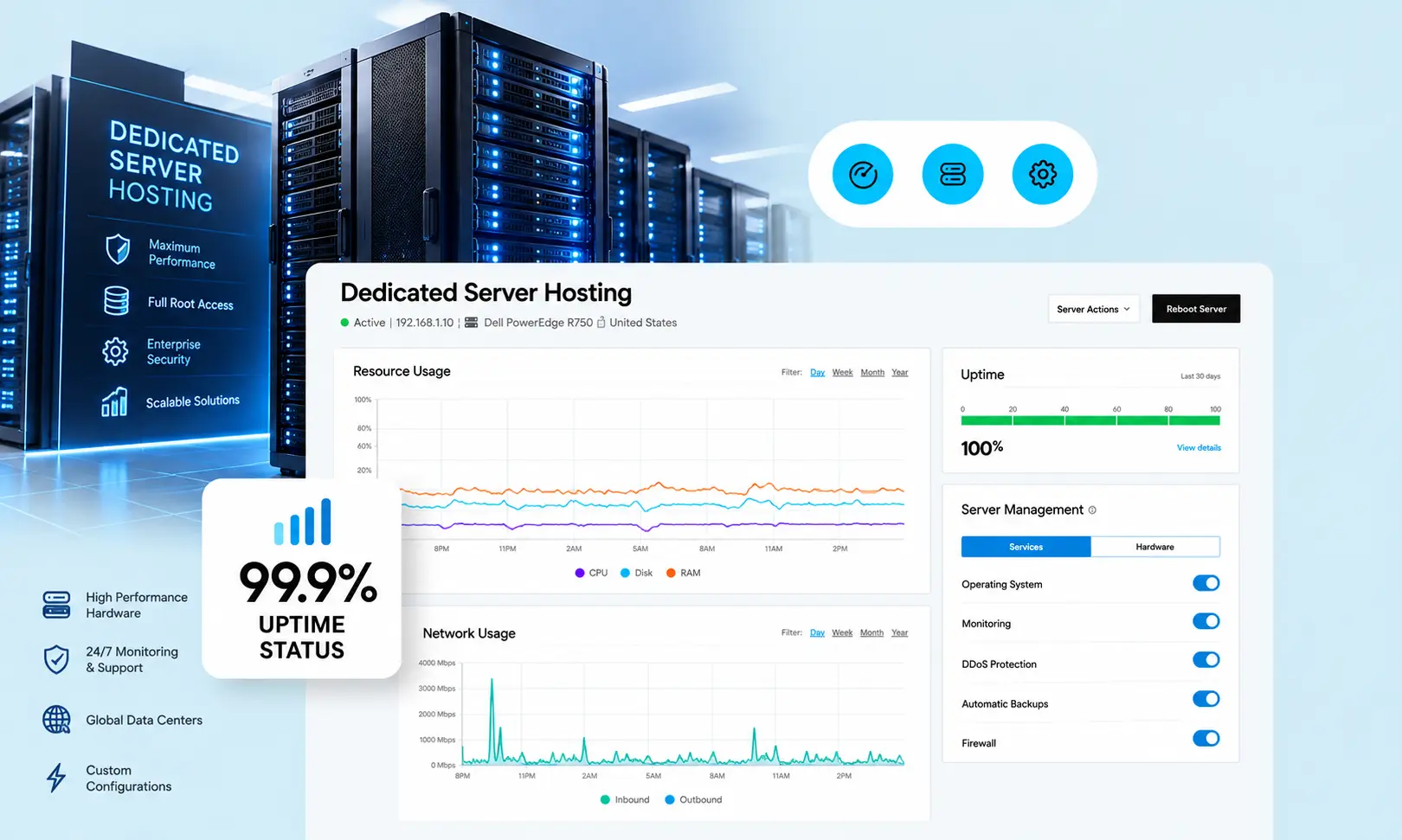Select Month filter in Network Usage
The image size is (1402, 840).
[872, 633]
